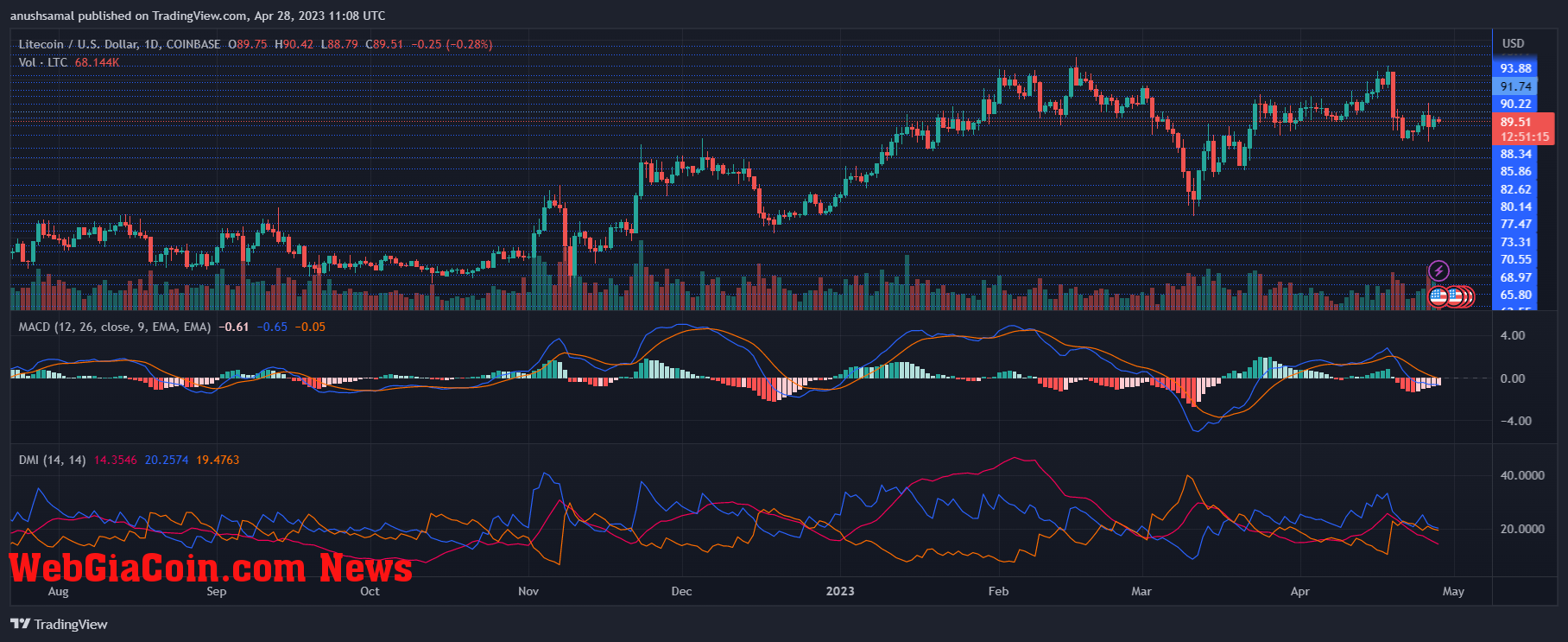Open the USD currency selector on price axis
The height and width of the screenshot is (642, 1568).
click(1513, 43)
